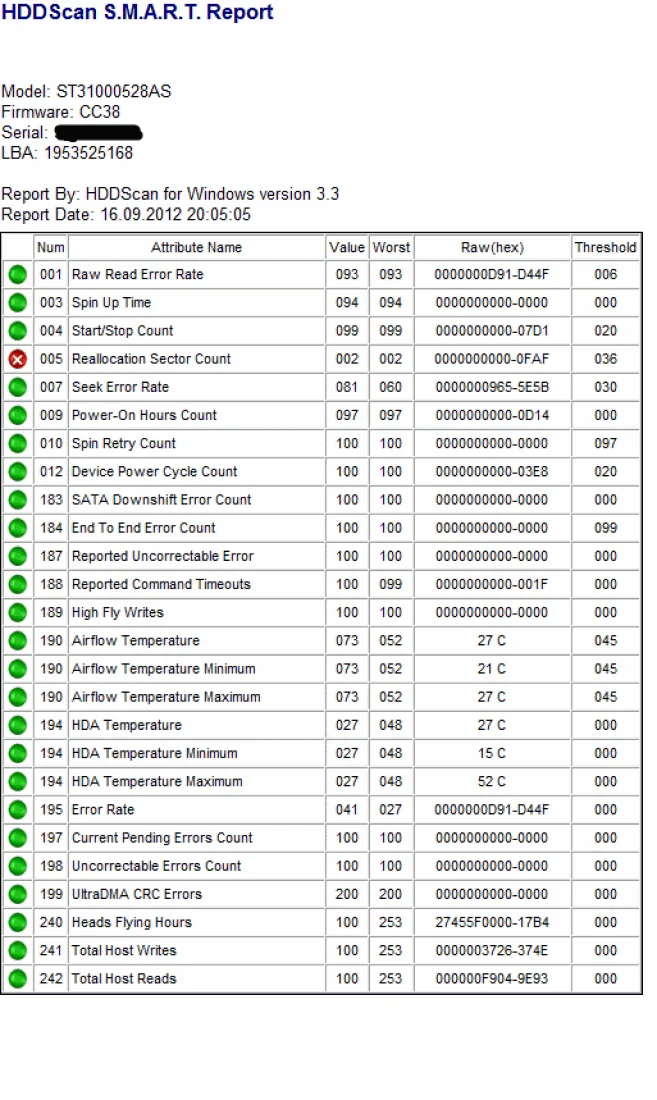Screen dimensions: 657x1100
Task: Click the green status icon for Airflow Temperature Minimum
Action: pos(18,669)
